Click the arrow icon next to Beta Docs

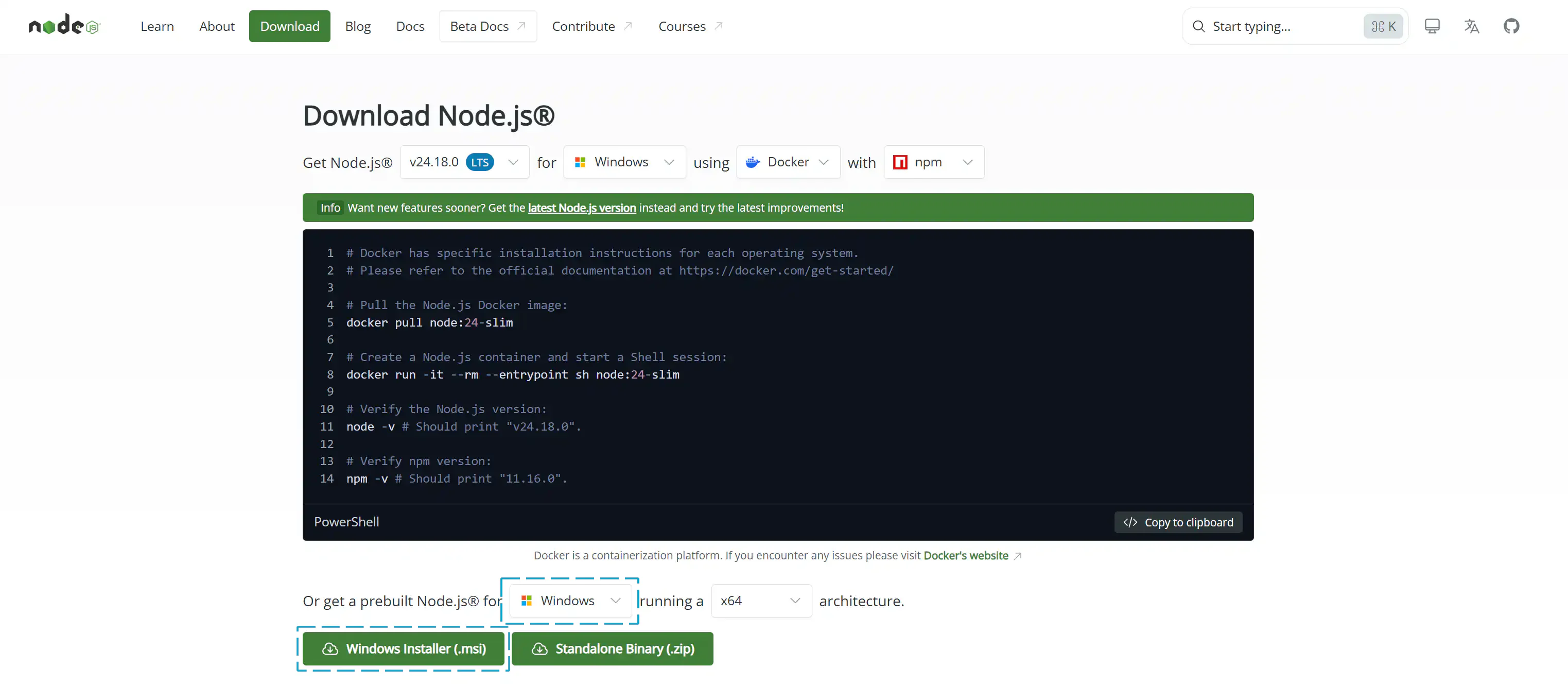point(521,26)
